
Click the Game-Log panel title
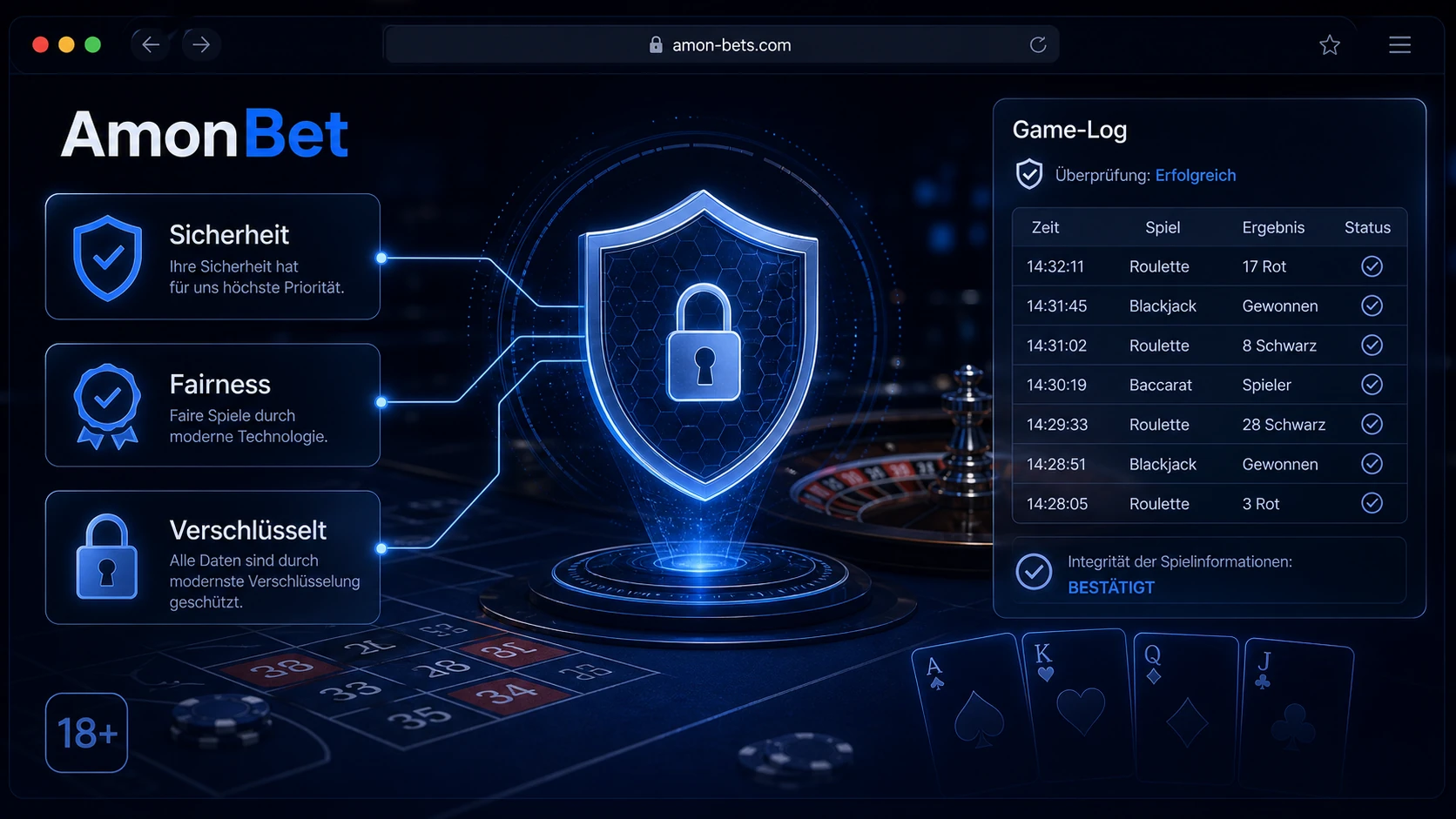[1069, 130]
